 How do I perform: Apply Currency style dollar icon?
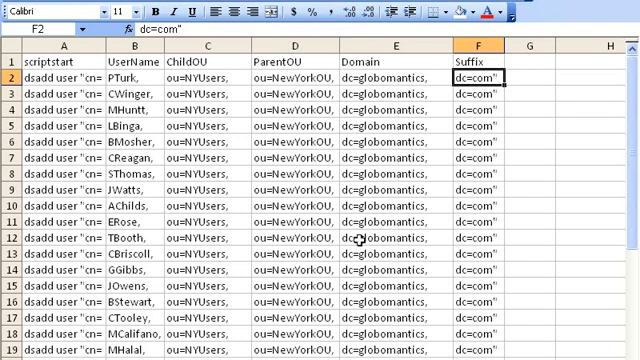(x=293, y=12)
